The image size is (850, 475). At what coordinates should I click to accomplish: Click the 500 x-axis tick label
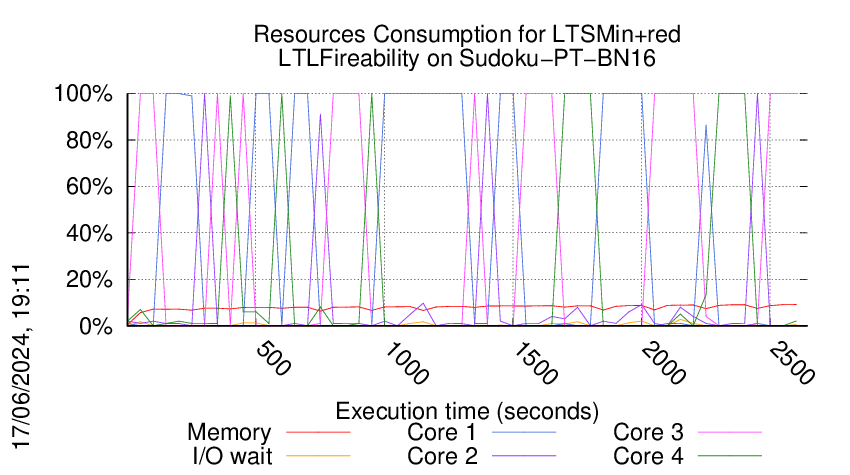click(x=273, y=358)
